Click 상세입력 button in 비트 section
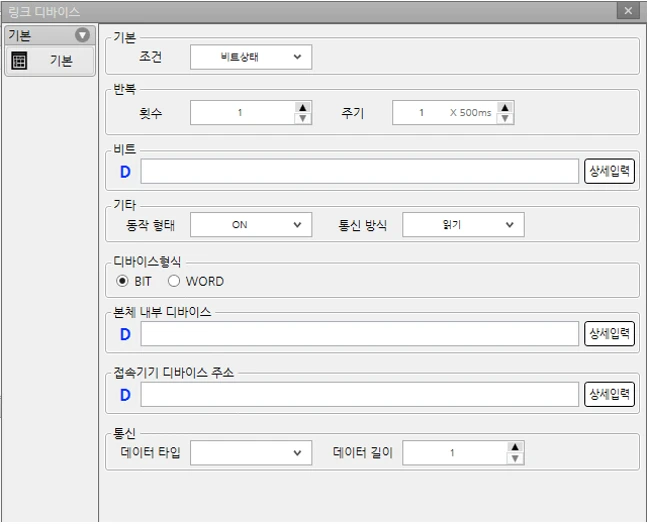The image size is (648, 526). pos(609,171)
